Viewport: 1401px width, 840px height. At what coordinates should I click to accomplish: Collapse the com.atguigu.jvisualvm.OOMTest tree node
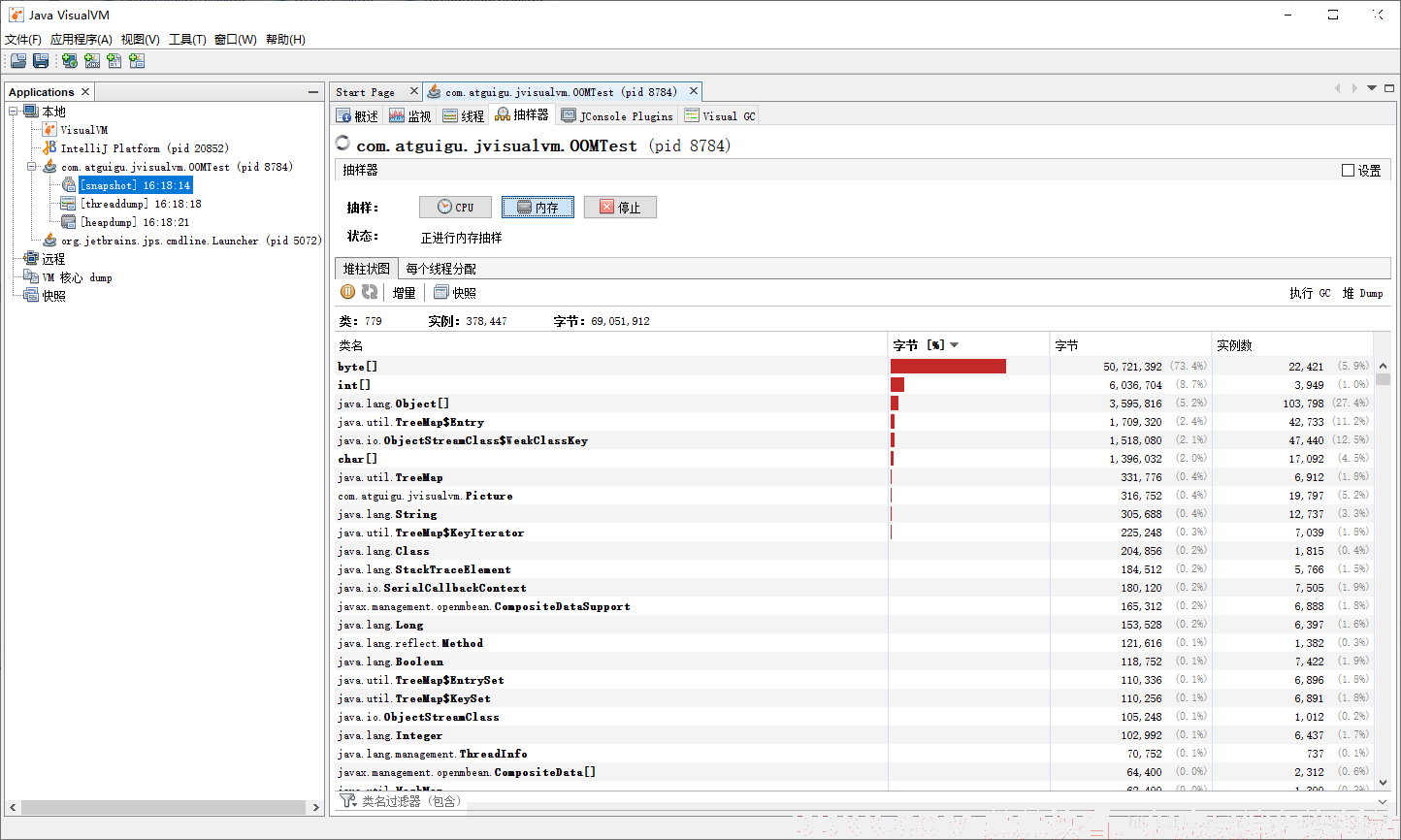coord(32,167)
